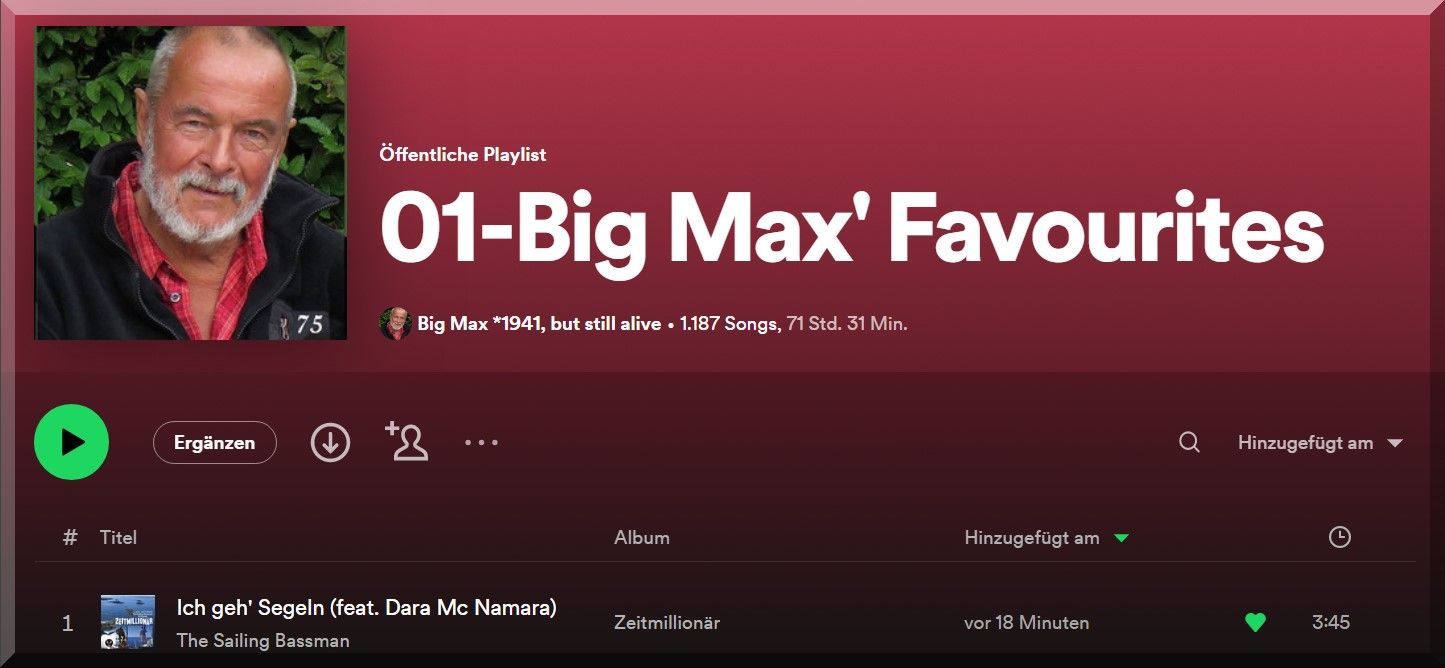Unlike the song with the green heart
The width and height of the screenshot is (1445, 668).
(1256, 622)
